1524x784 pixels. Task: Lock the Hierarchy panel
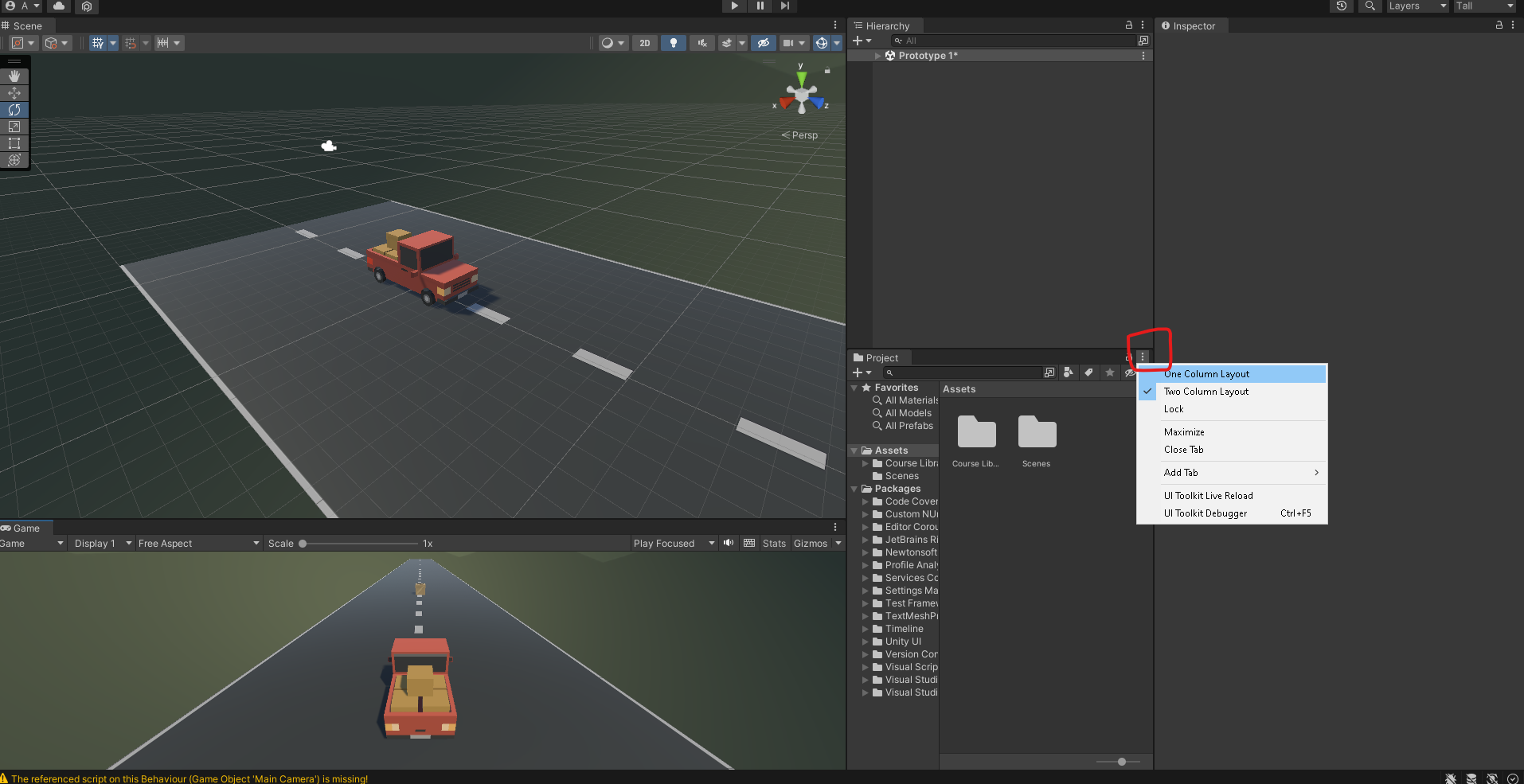point(1128,25)
